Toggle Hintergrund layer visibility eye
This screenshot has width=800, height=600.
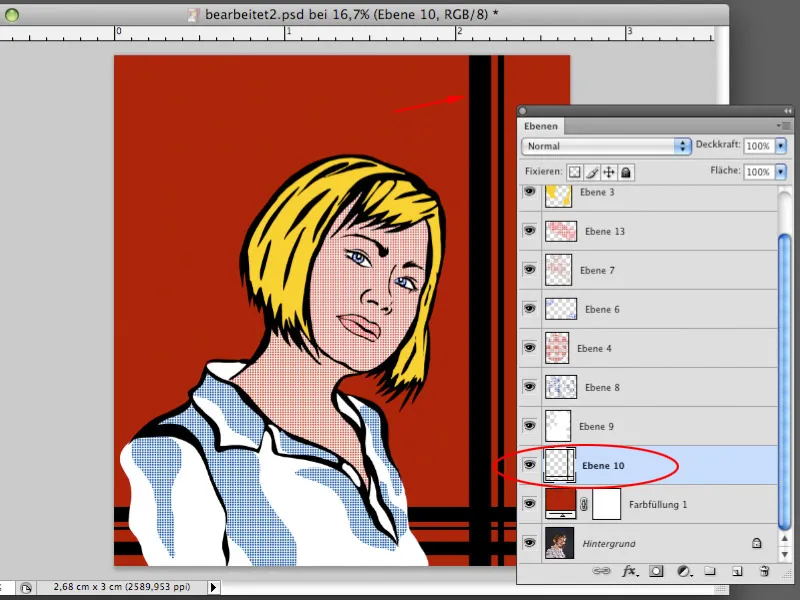[530, 543]
